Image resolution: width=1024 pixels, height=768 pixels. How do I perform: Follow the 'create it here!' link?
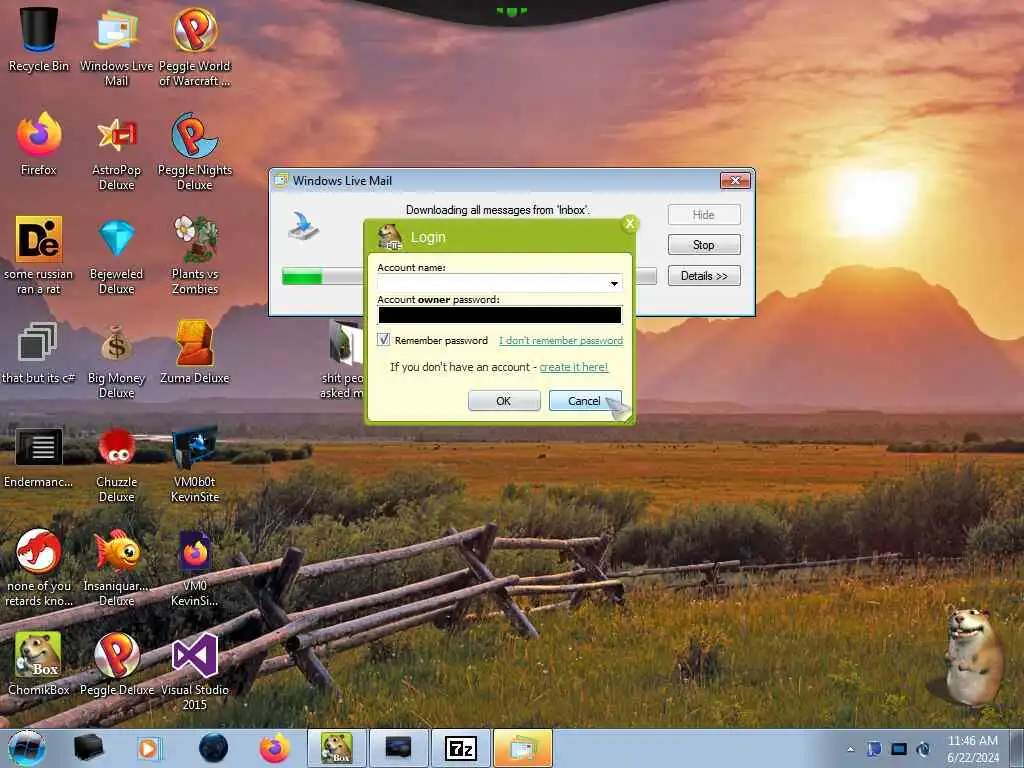[x=573, y=367]
